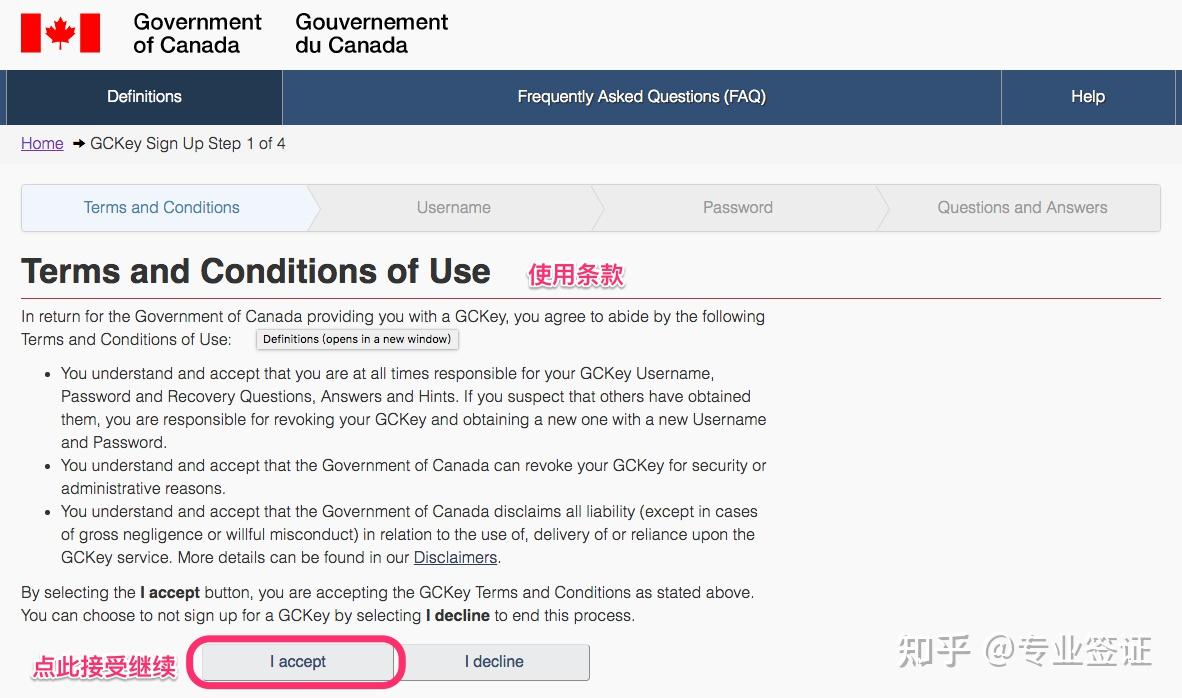
Task: Click the I decline button
Action: [x=493, y=662]
